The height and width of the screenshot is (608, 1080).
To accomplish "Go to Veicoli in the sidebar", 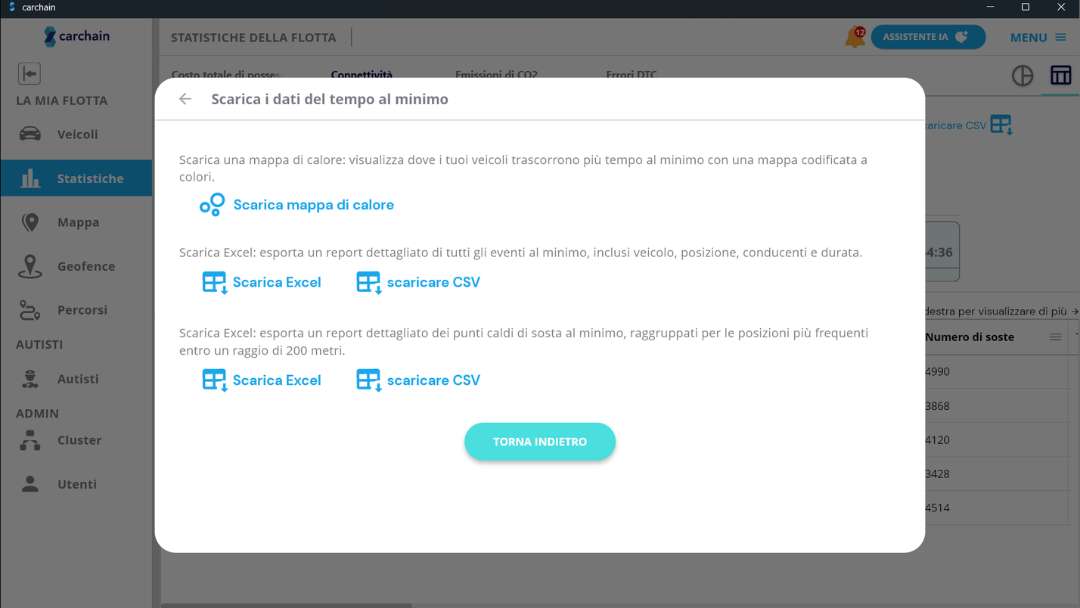I will point(76,134).
